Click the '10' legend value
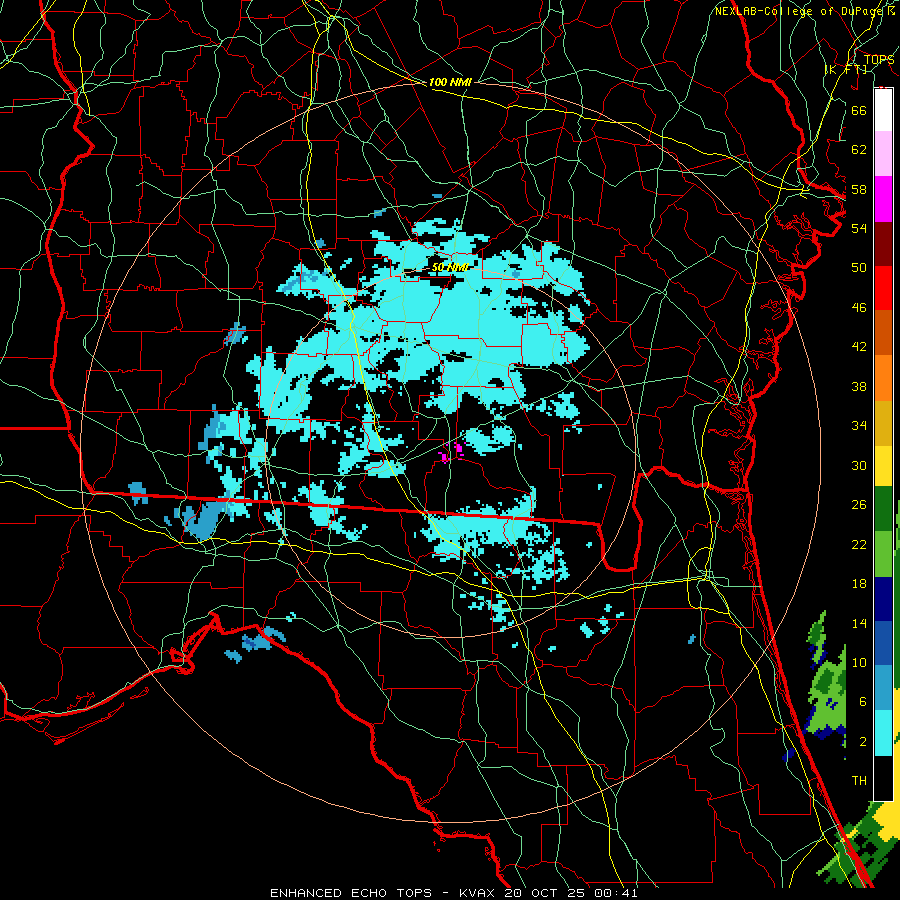This screenshot has width=900, height=900. click(x=859, y=662)
